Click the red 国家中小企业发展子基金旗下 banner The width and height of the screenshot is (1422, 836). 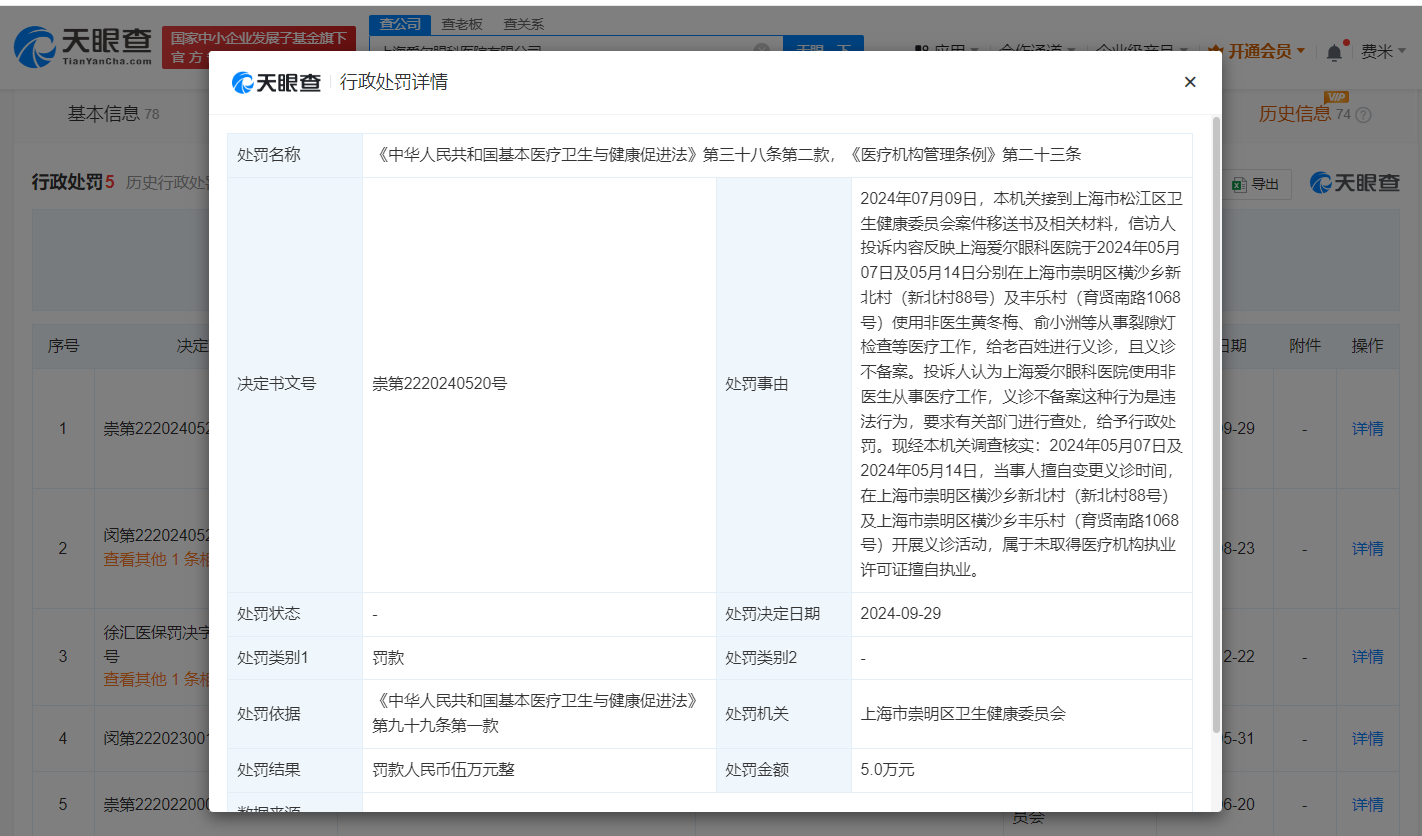pyautogui.click(x=258, y=47)
